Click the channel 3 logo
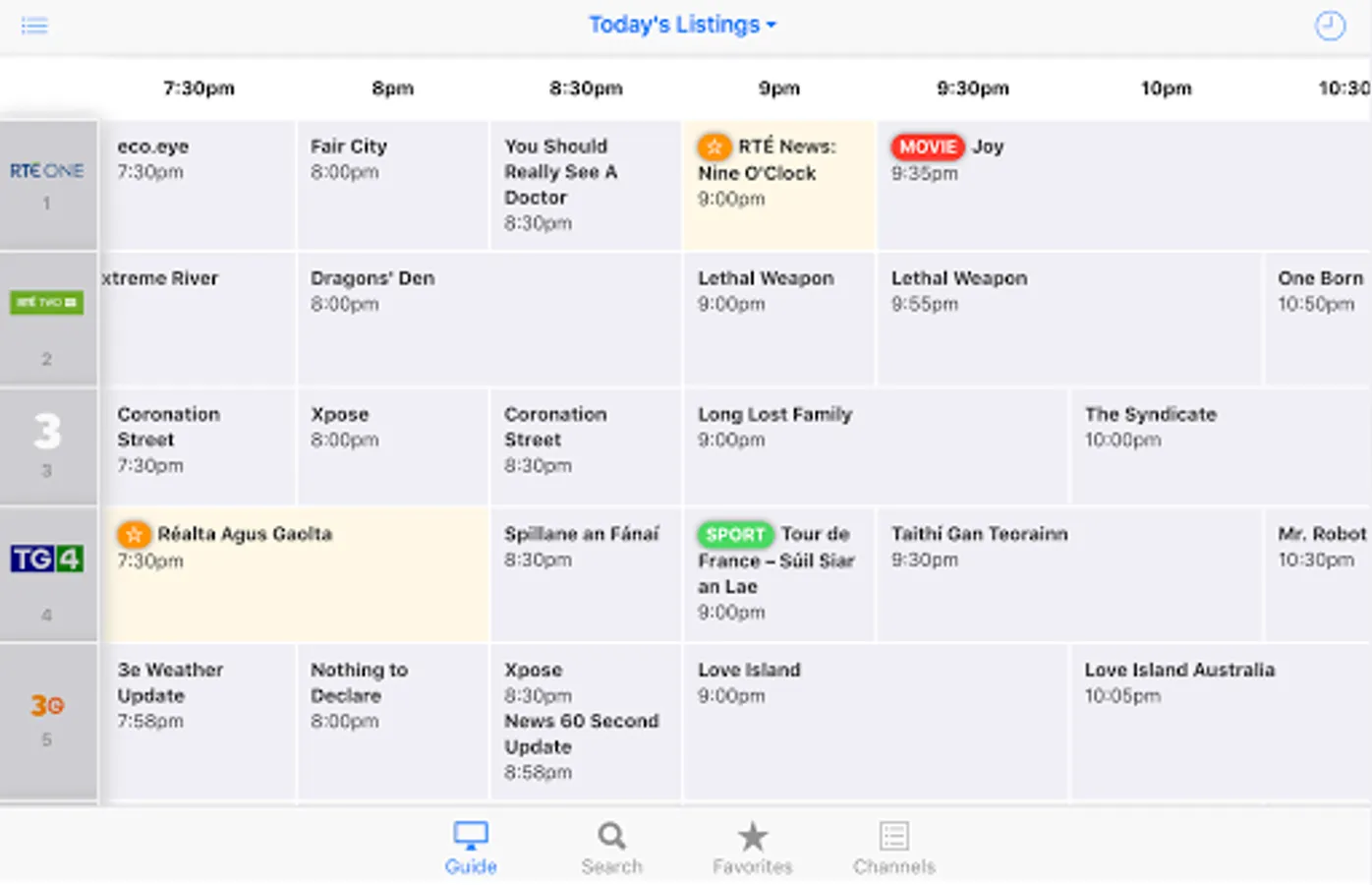1372x885 pixels. coord(47,432)
